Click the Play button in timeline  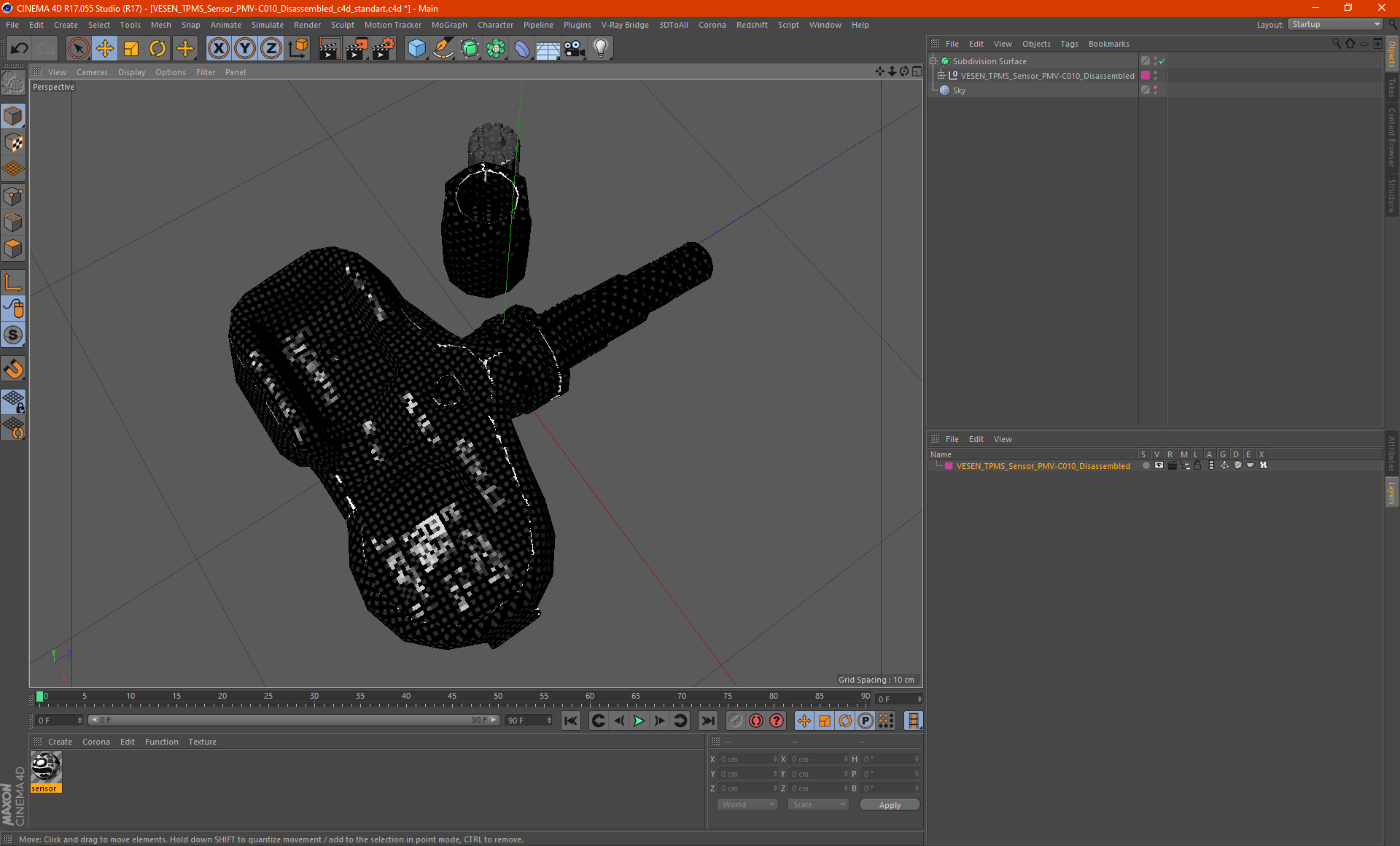click(638, 720)
